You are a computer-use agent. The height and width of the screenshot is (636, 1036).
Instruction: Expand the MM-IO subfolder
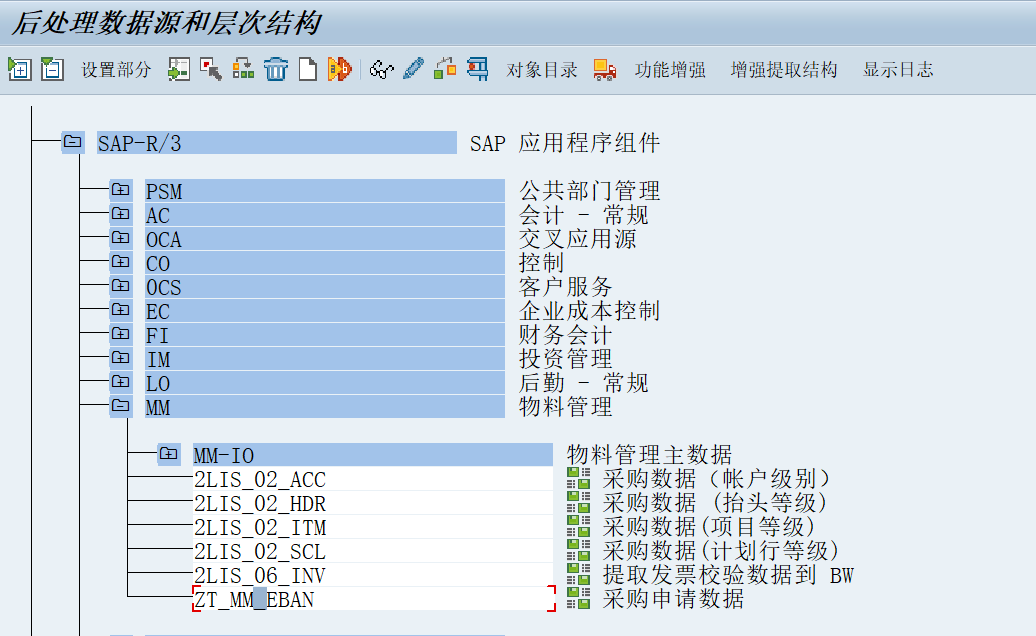[x=168, y=454]
